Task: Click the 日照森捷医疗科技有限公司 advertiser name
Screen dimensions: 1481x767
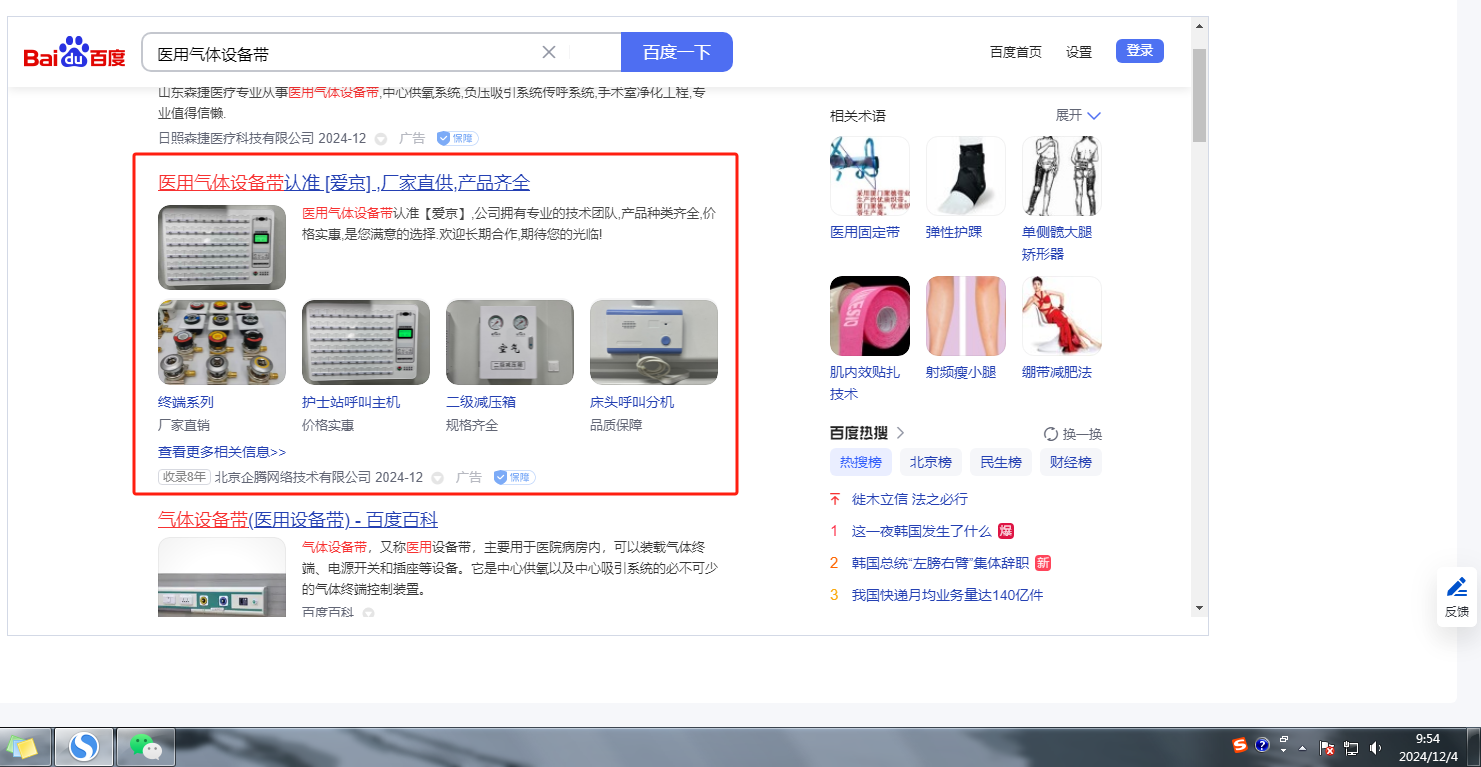Action: [x=236, y=138]
